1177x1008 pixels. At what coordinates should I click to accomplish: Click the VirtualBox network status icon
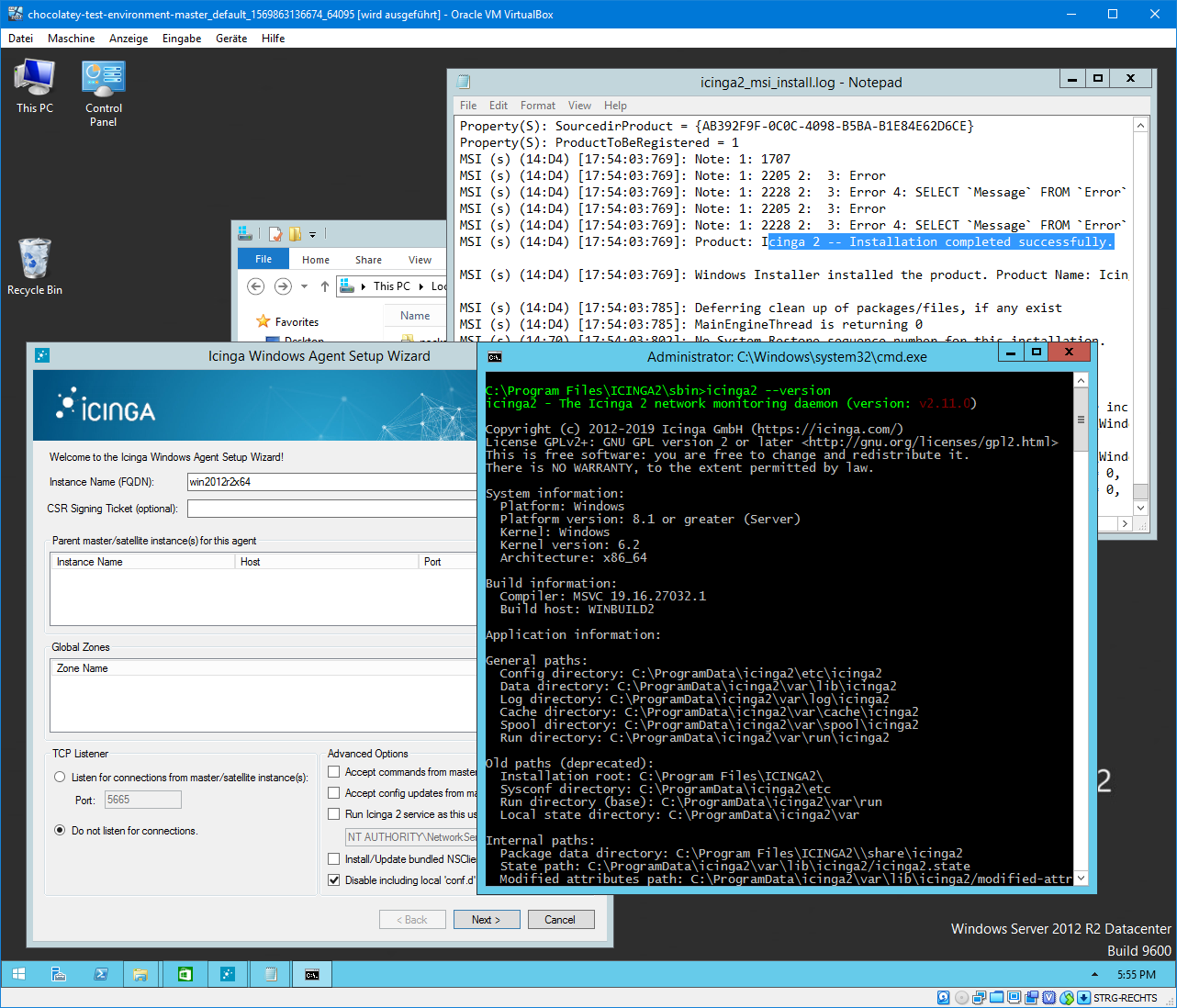pos(979,998)
